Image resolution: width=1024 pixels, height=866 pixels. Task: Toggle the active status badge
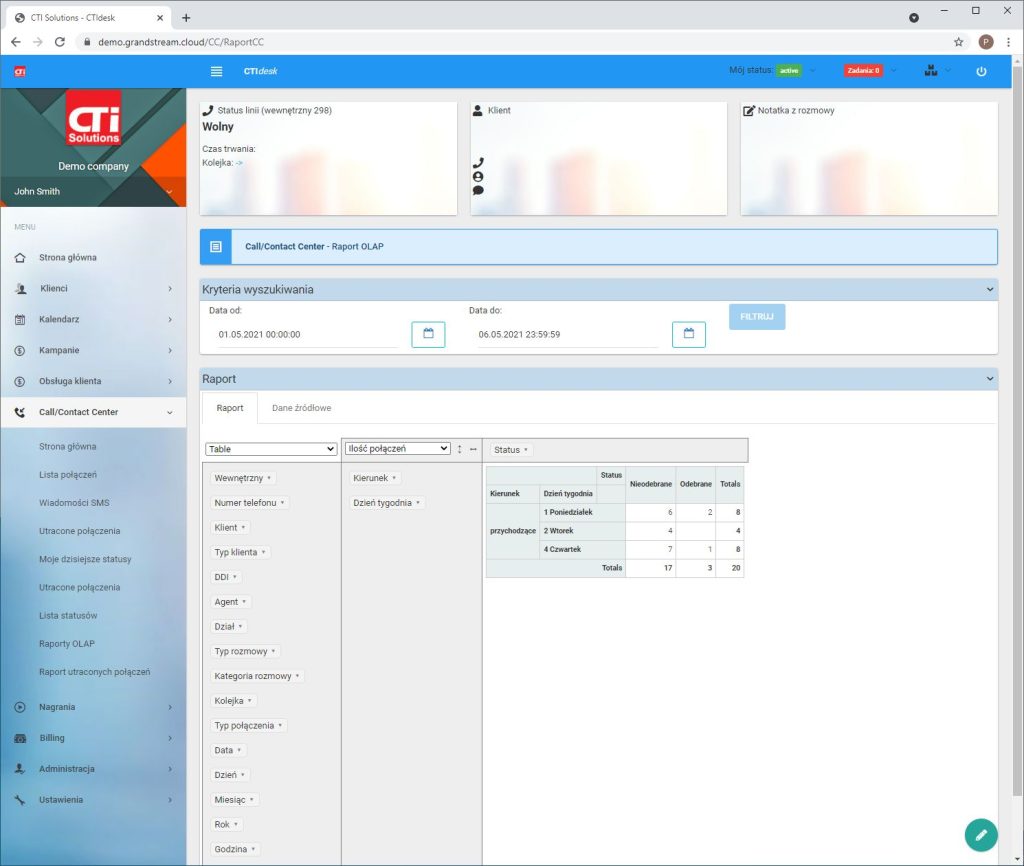click(x=789, y=71)
